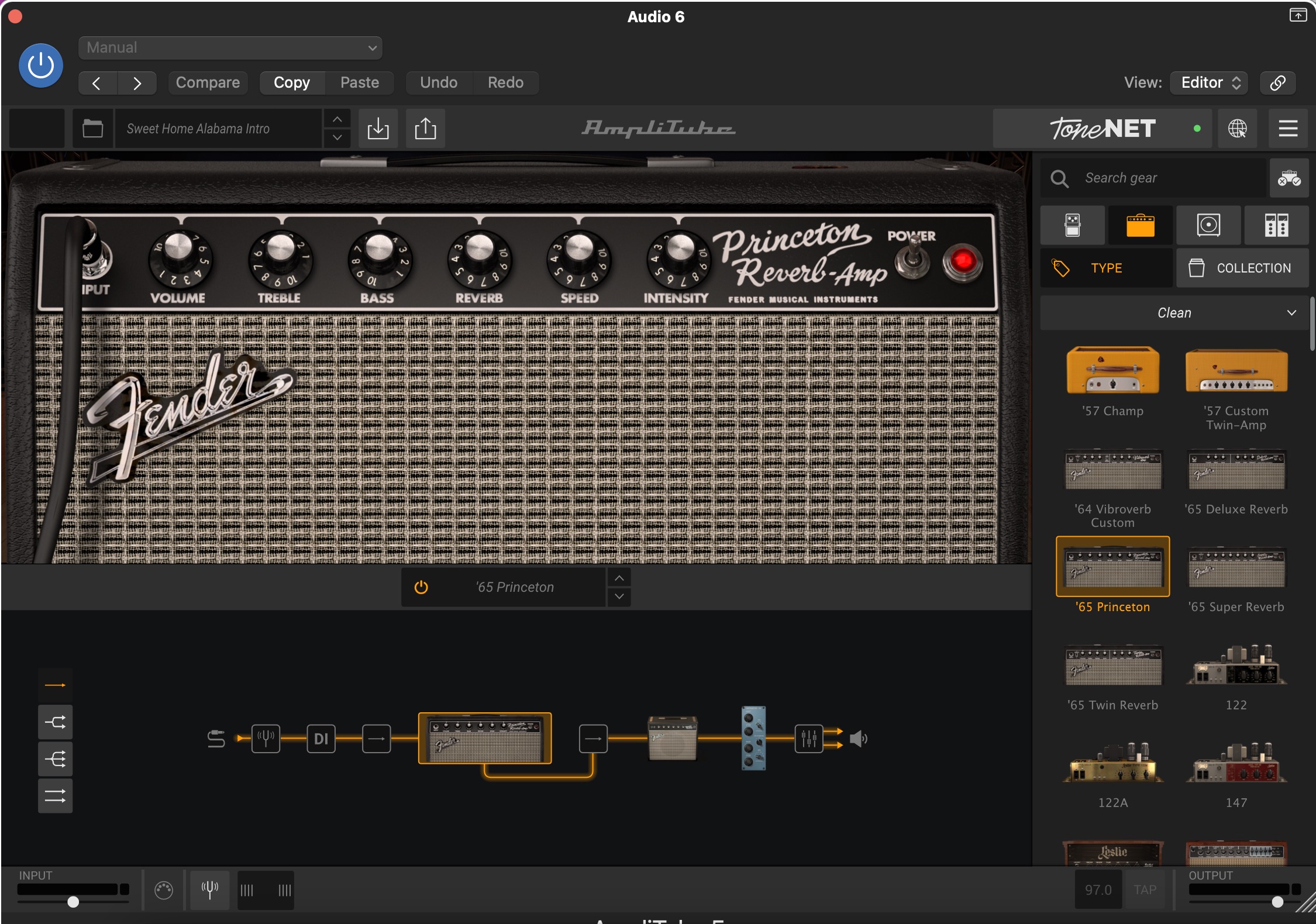1316x924 pixels.
Task: Select the cabinet speaker gear tab
Action: 1208,225
